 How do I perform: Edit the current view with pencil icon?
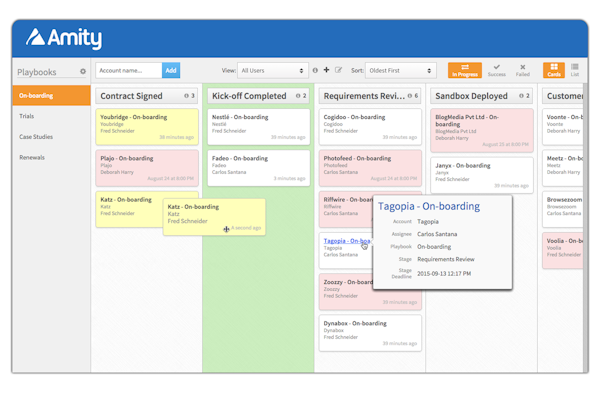(x=338, y=70)
